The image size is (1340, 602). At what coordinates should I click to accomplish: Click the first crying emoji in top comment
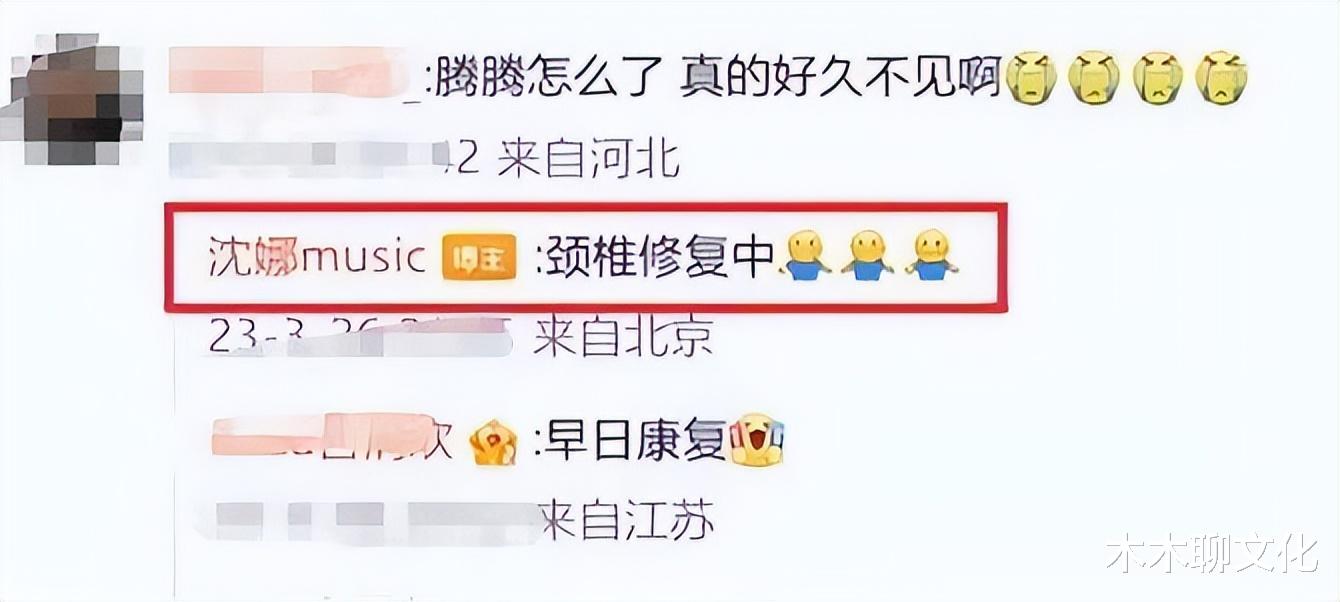pos(1031,79)
